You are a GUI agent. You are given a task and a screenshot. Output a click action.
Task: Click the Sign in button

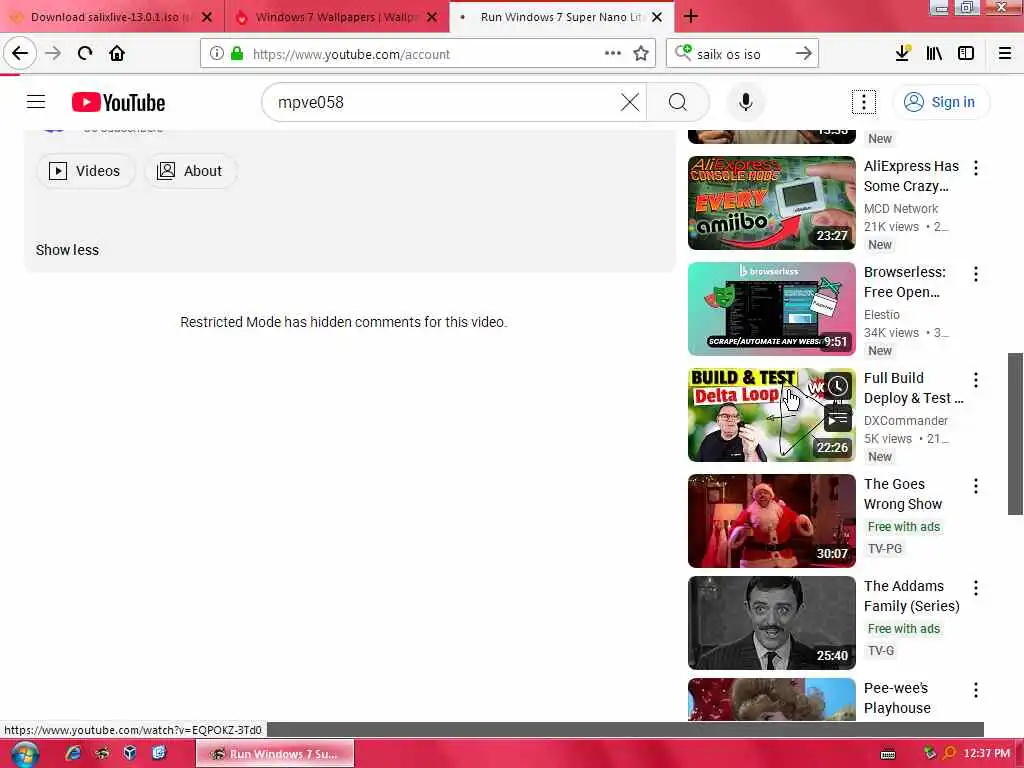(x=940, y=102)
